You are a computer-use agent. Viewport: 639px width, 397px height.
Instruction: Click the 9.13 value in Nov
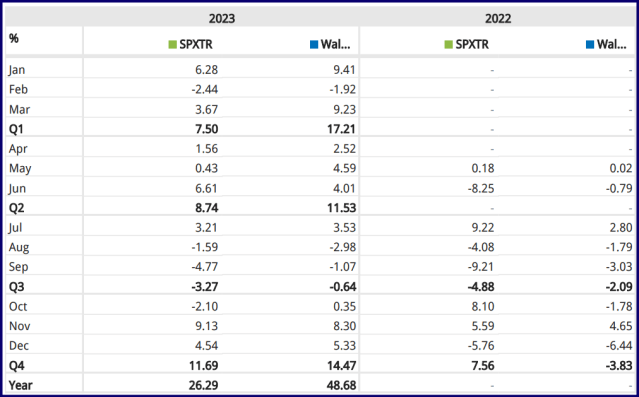coord(206,326)
